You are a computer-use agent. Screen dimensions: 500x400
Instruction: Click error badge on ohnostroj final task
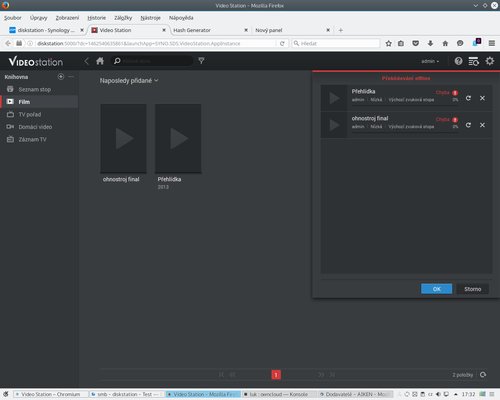pyautogui.click(x=455, y=120)
